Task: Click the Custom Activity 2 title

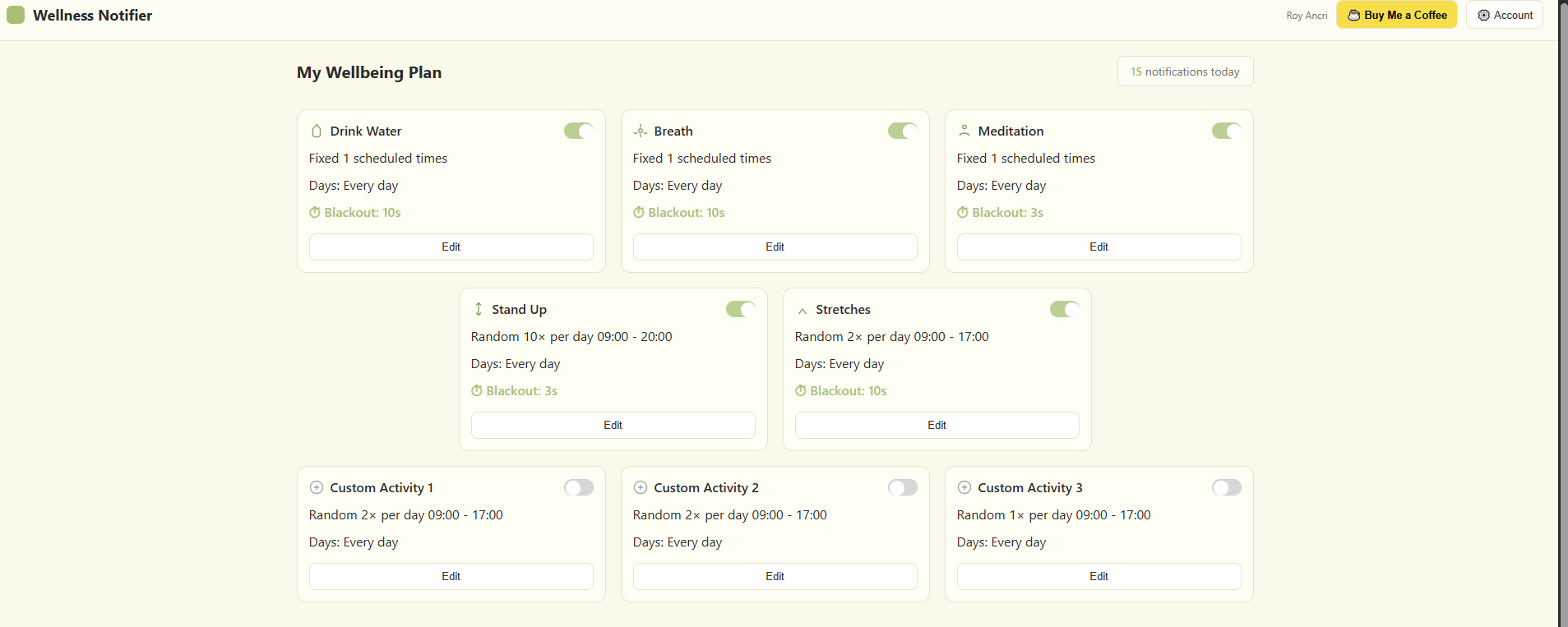Action: tap(706, 487)
